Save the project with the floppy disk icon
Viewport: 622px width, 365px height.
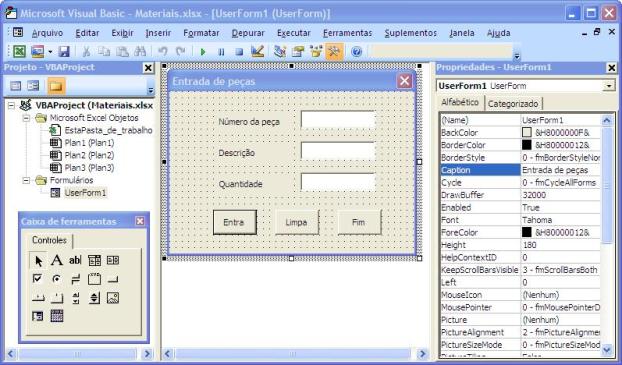pos(64,52)
